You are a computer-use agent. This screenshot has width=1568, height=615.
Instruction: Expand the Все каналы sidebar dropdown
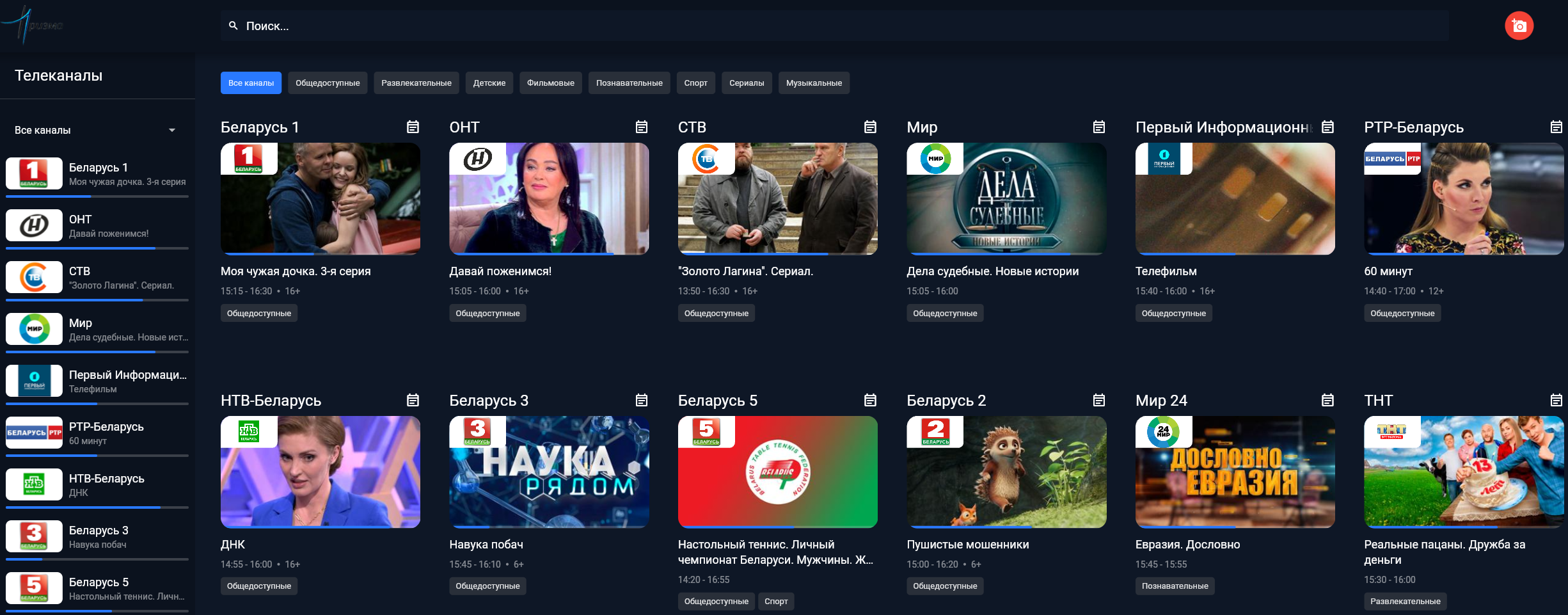click(x=97, y=130)
